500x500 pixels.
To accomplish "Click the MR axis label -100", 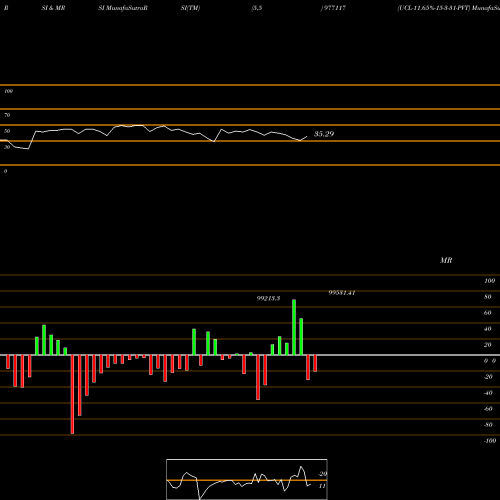I will (490, 441).
